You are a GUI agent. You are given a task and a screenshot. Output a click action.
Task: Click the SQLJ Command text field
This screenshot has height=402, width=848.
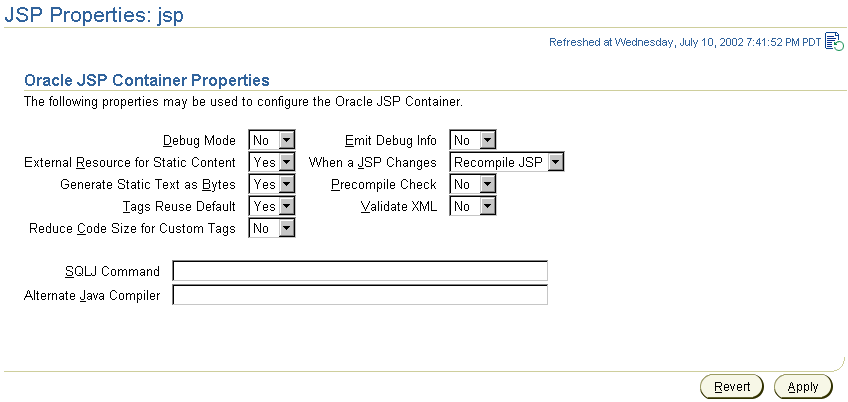[360, 272]
